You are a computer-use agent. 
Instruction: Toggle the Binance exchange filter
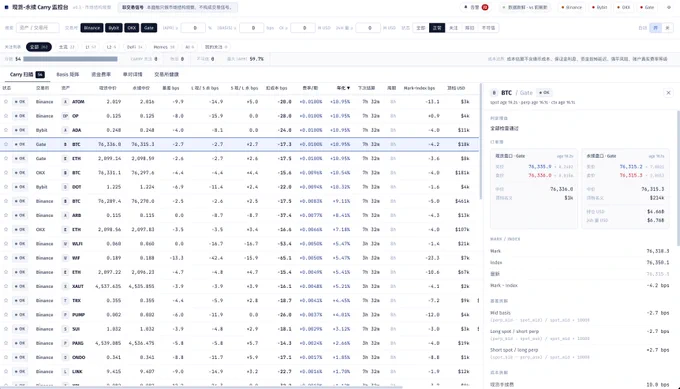click(x=92, y=28)
